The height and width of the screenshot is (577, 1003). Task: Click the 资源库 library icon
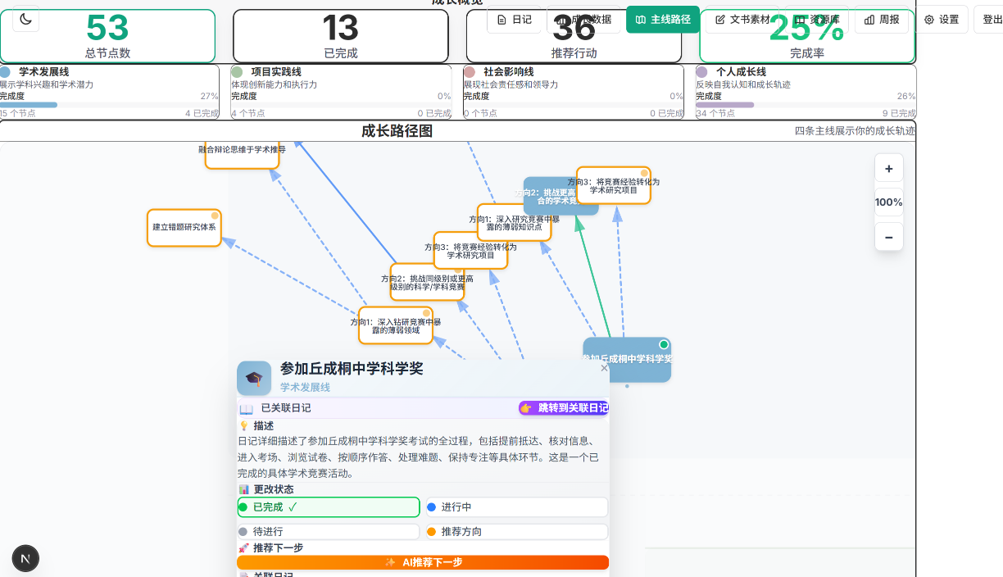tap(800, 19)
